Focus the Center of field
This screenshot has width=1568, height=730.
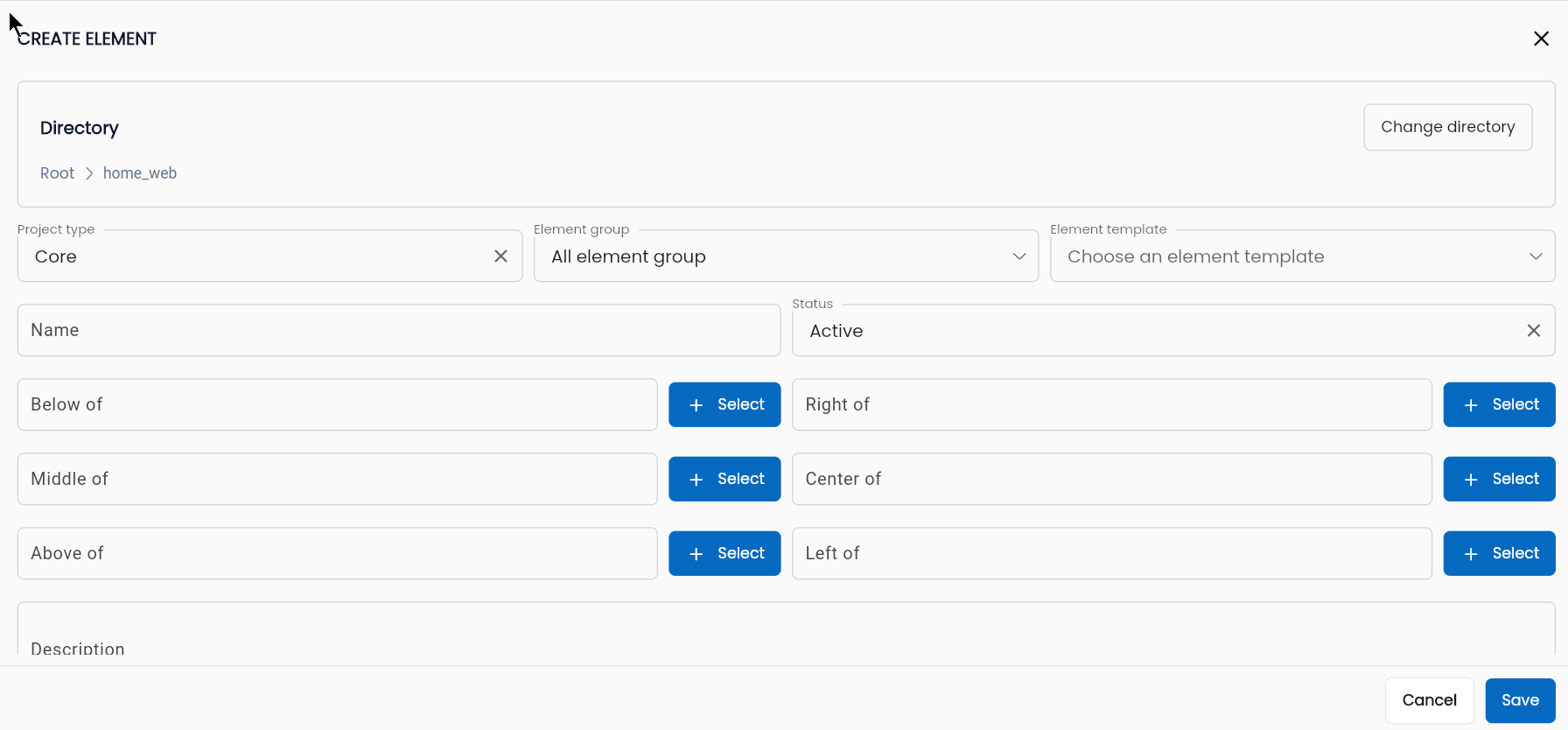point(1111,479)
